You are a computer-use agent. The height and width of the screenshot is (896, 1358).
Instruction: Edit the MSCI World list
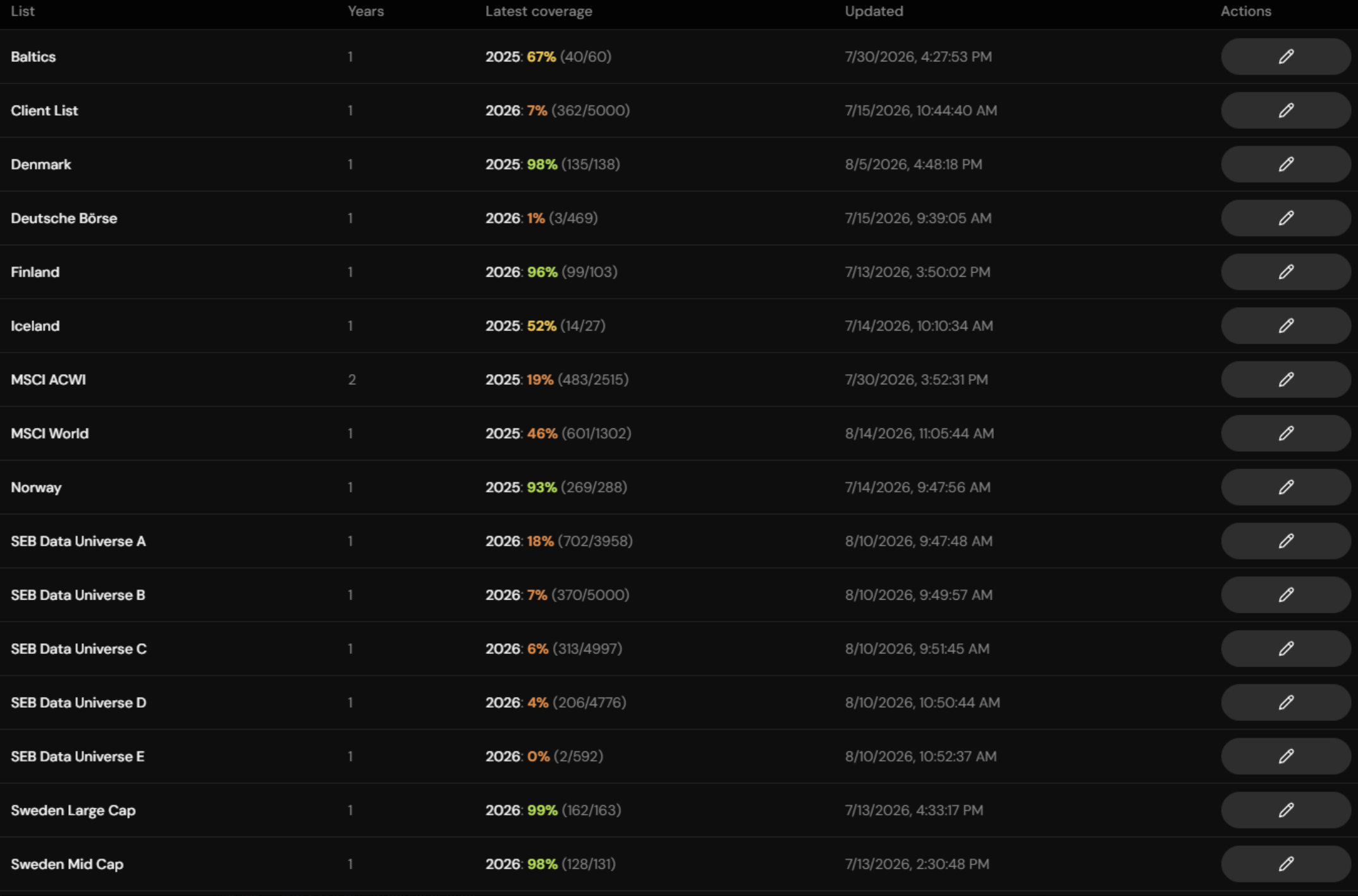pos(1286,433)
